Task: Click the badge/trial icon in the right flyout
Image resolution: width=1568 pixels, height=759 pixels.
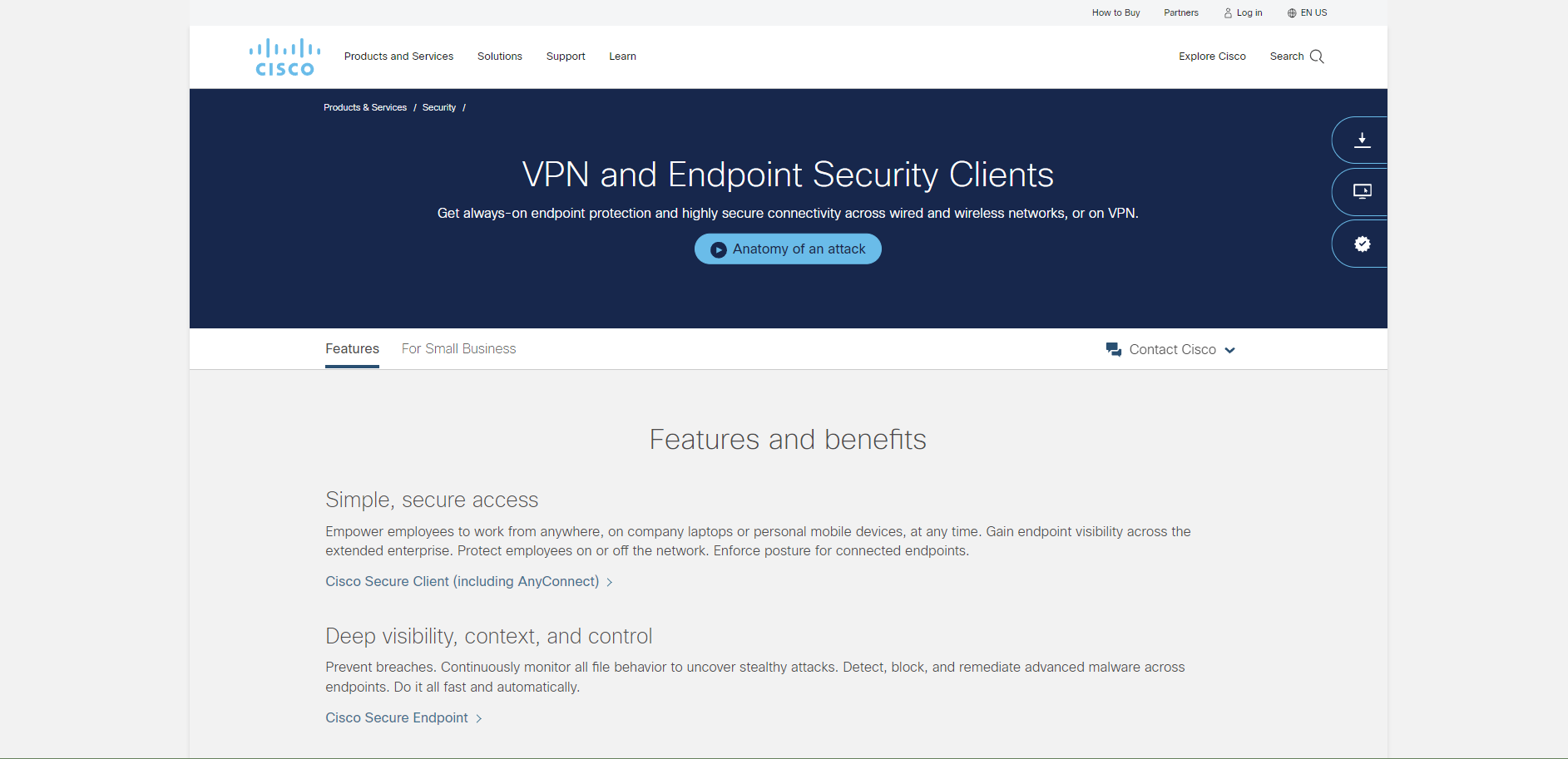Action: [x=1362, y=243]
